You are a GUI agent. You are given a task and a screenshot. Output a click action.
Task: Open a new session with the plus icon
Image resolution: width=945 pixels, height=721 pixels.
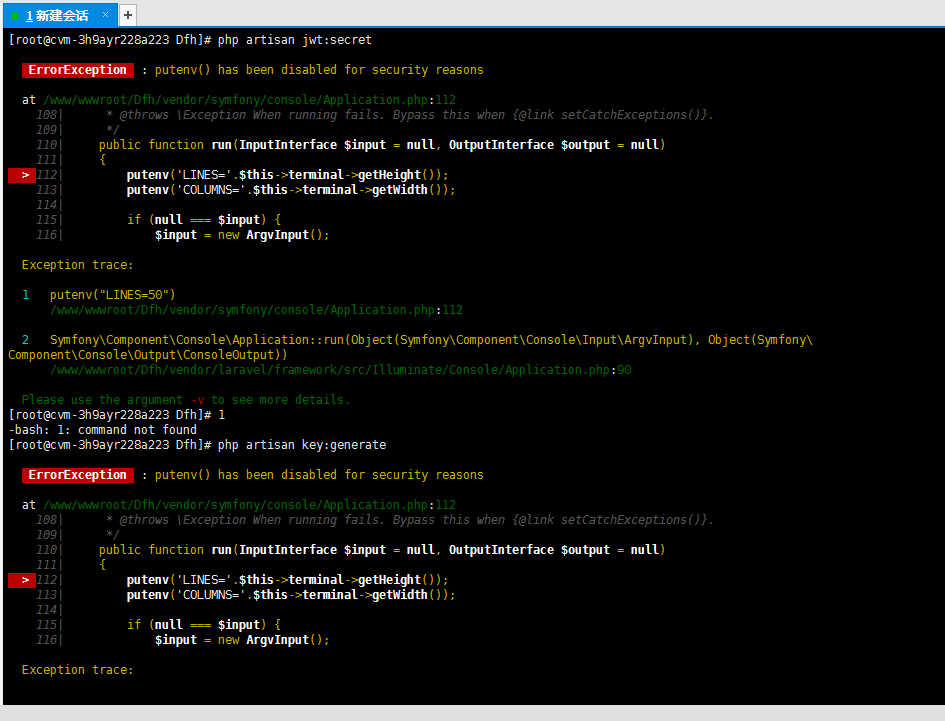tap(127, 15)
